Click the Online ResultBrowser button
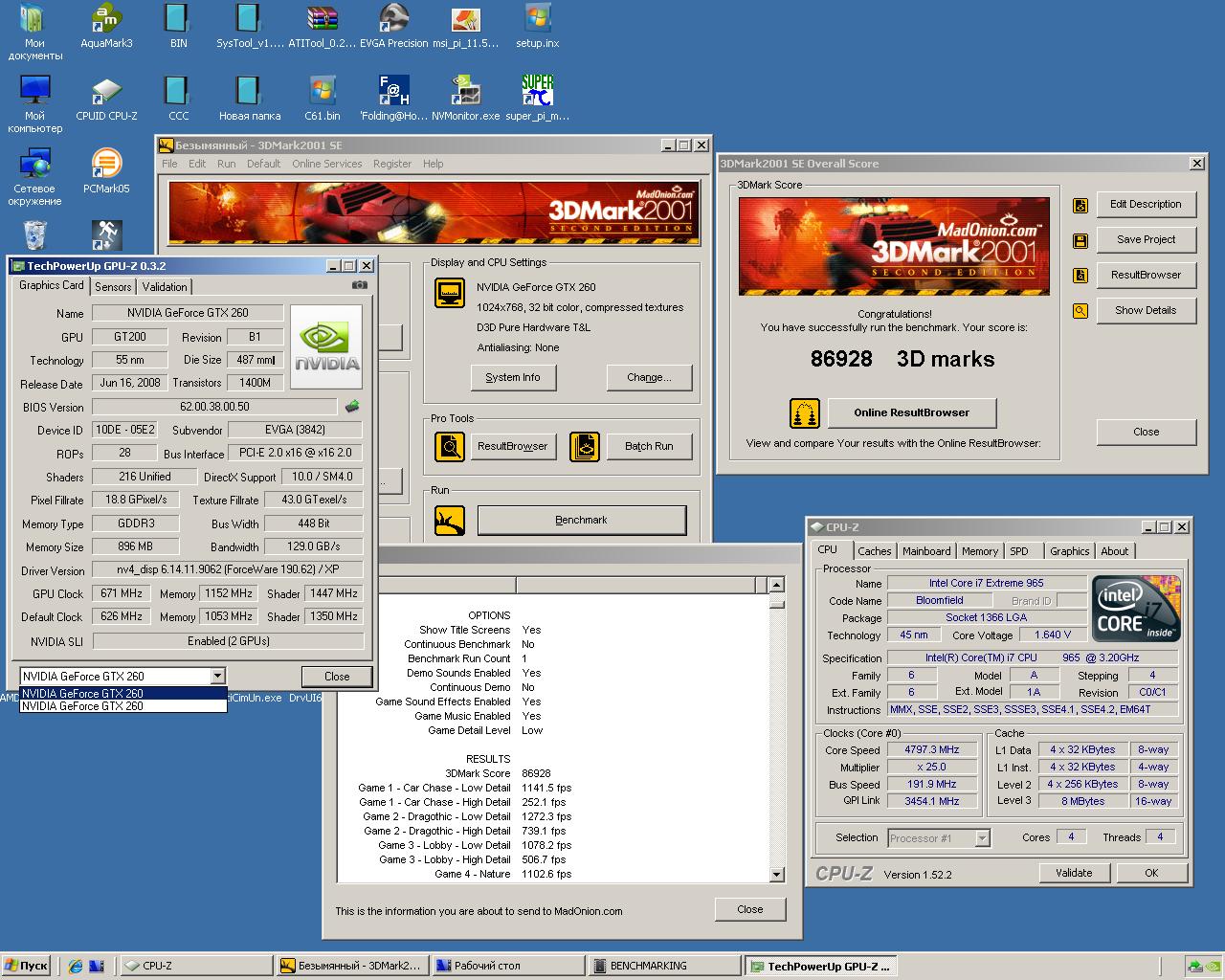 coord(911,412)
